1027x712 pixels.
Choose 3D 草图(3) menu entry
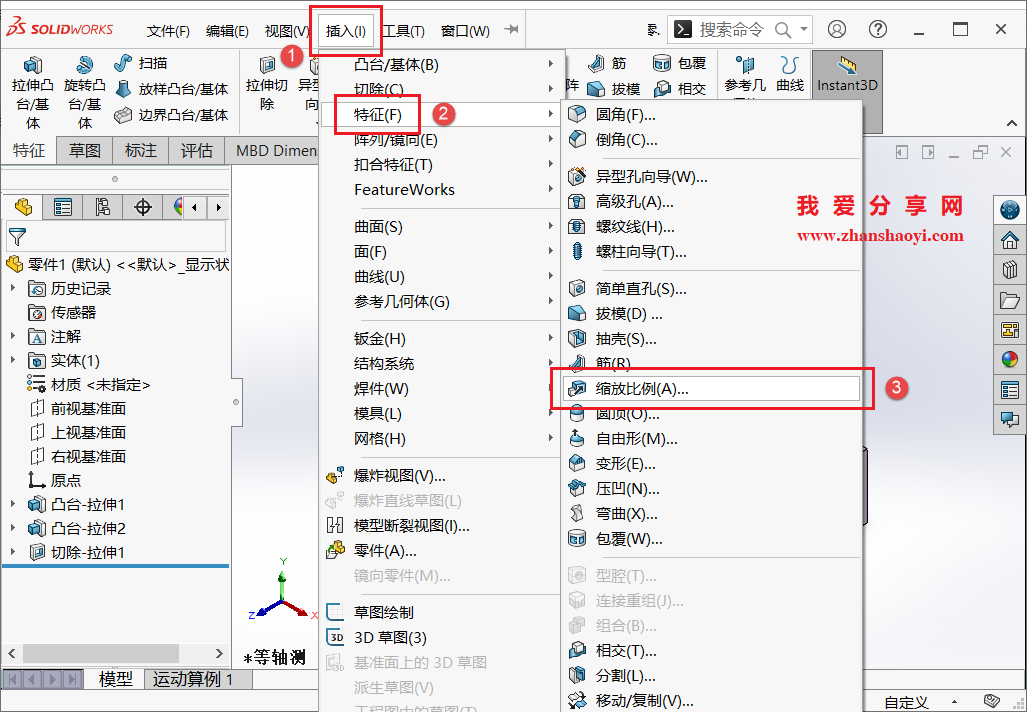[x=441, y=637]
